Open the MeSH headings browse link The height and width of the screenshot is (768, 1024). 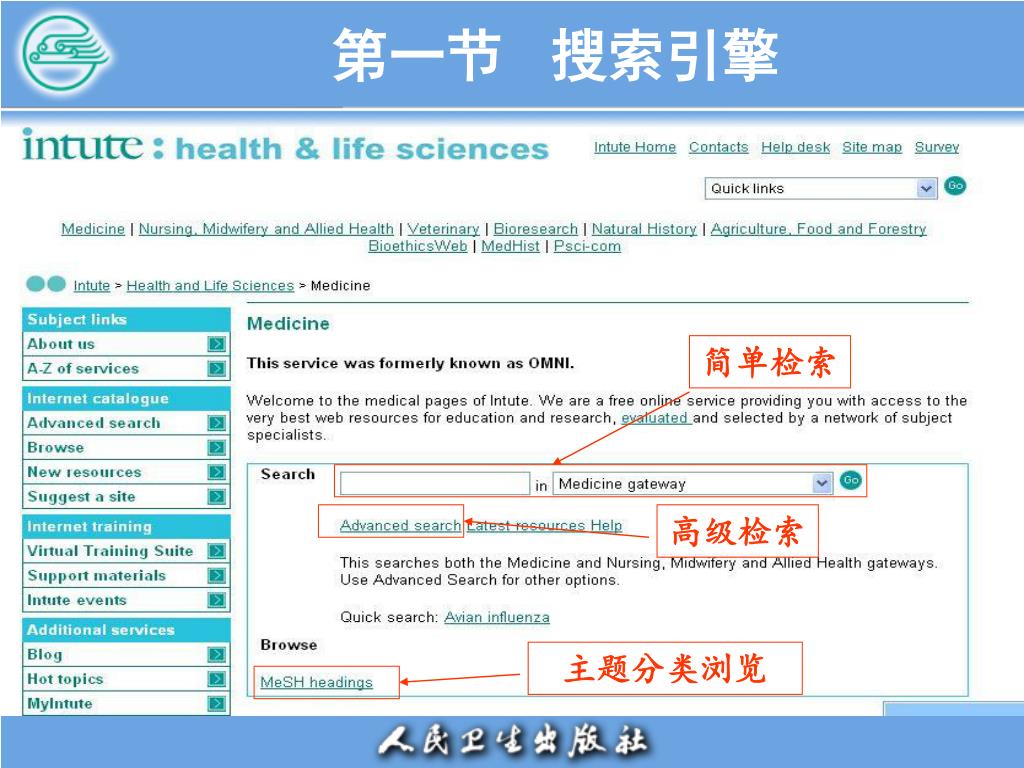tap(316, 682)
